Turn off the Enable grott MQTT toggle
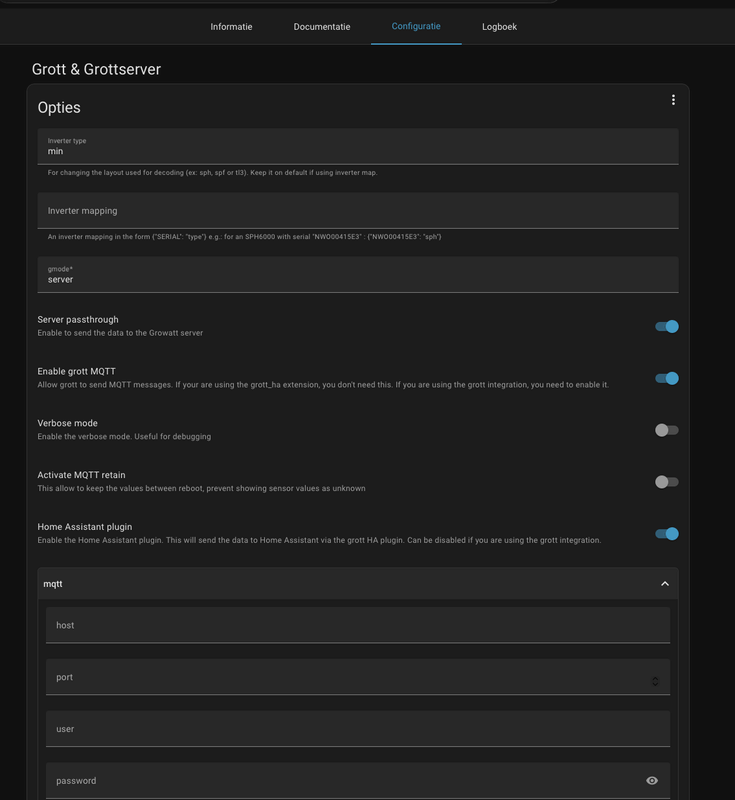 664,377
